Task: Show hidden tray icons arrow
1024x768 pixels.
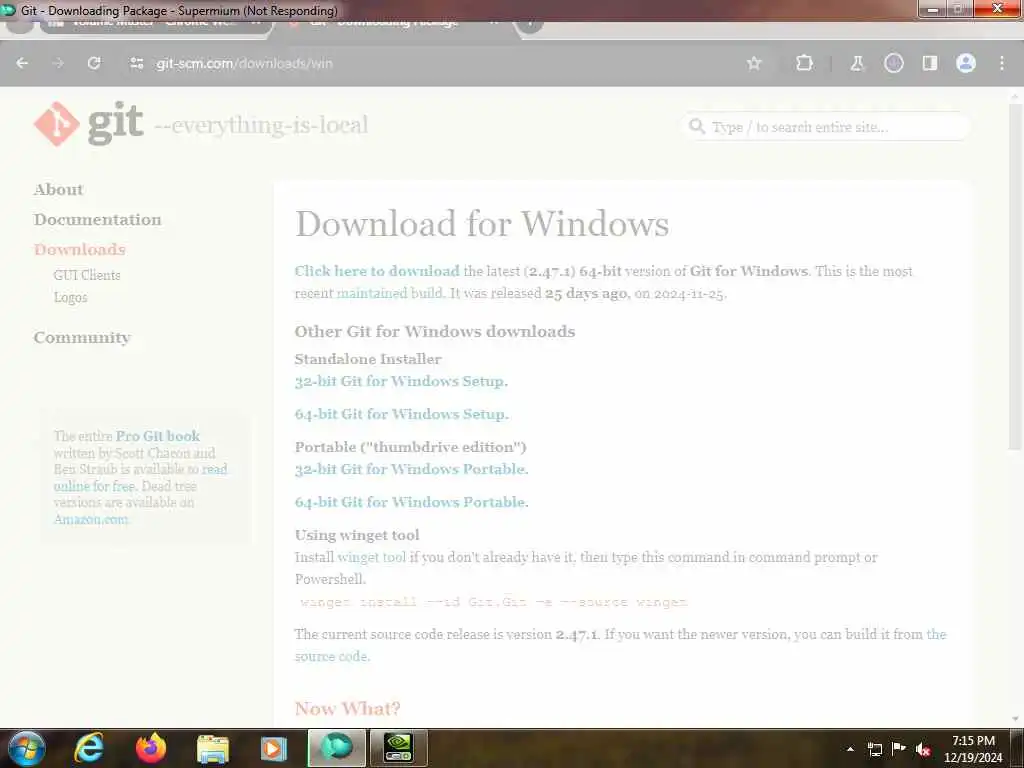Action: (x=850, y=748)
